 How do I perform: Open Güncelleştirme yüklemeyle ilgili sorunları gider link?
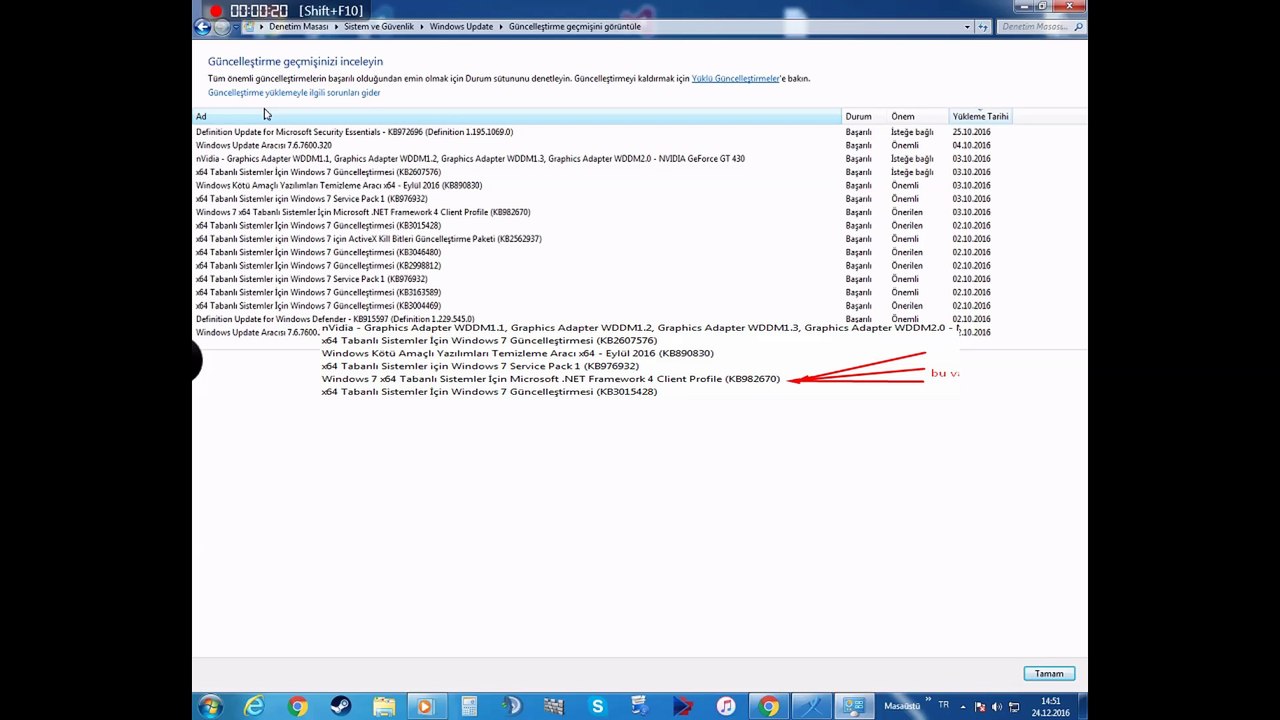pyautogui.click(x=294, y=93)
